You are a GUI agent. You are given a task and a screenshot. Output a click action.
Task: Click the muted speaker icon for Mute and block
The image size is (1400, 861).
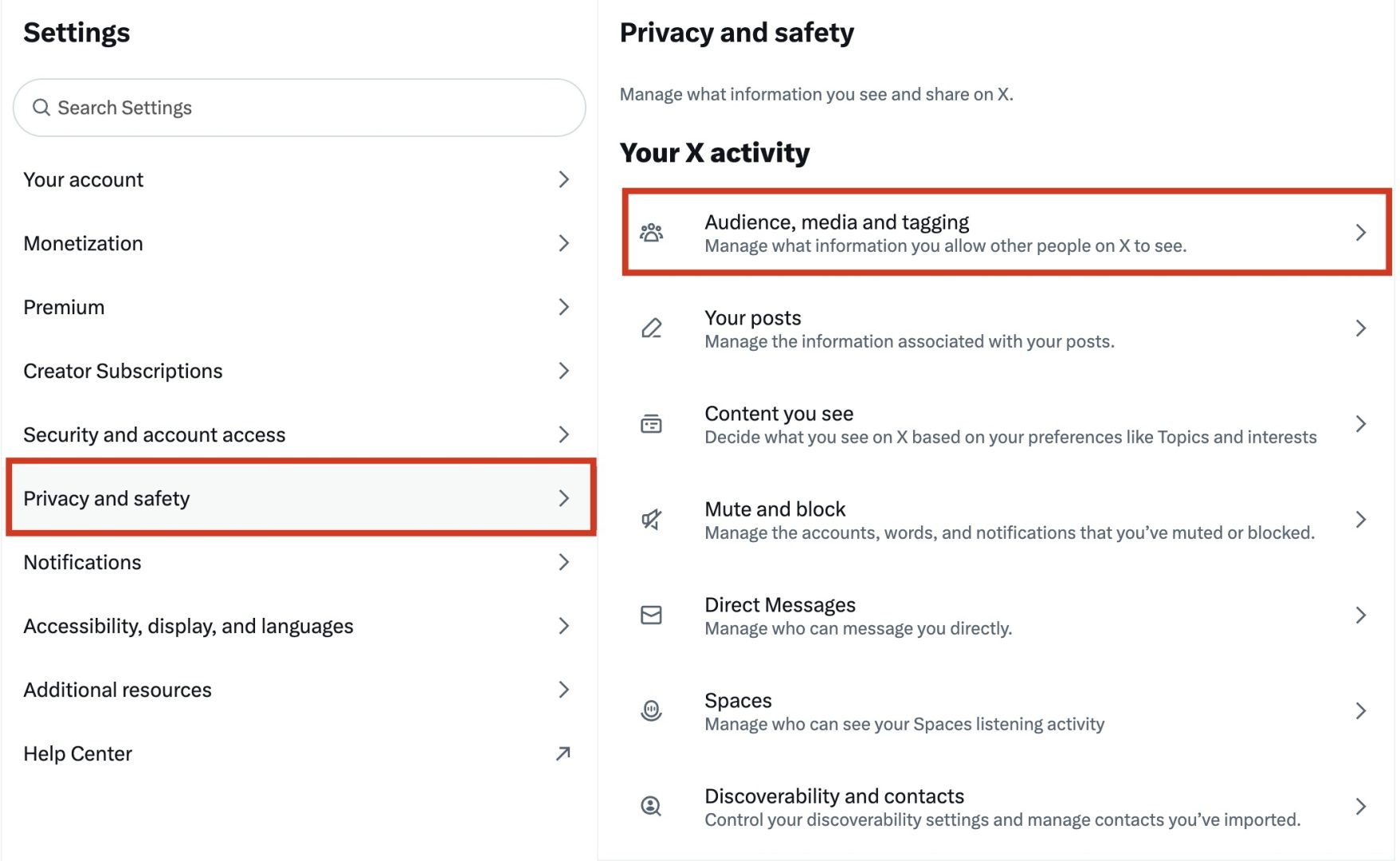tap(652, 519)
